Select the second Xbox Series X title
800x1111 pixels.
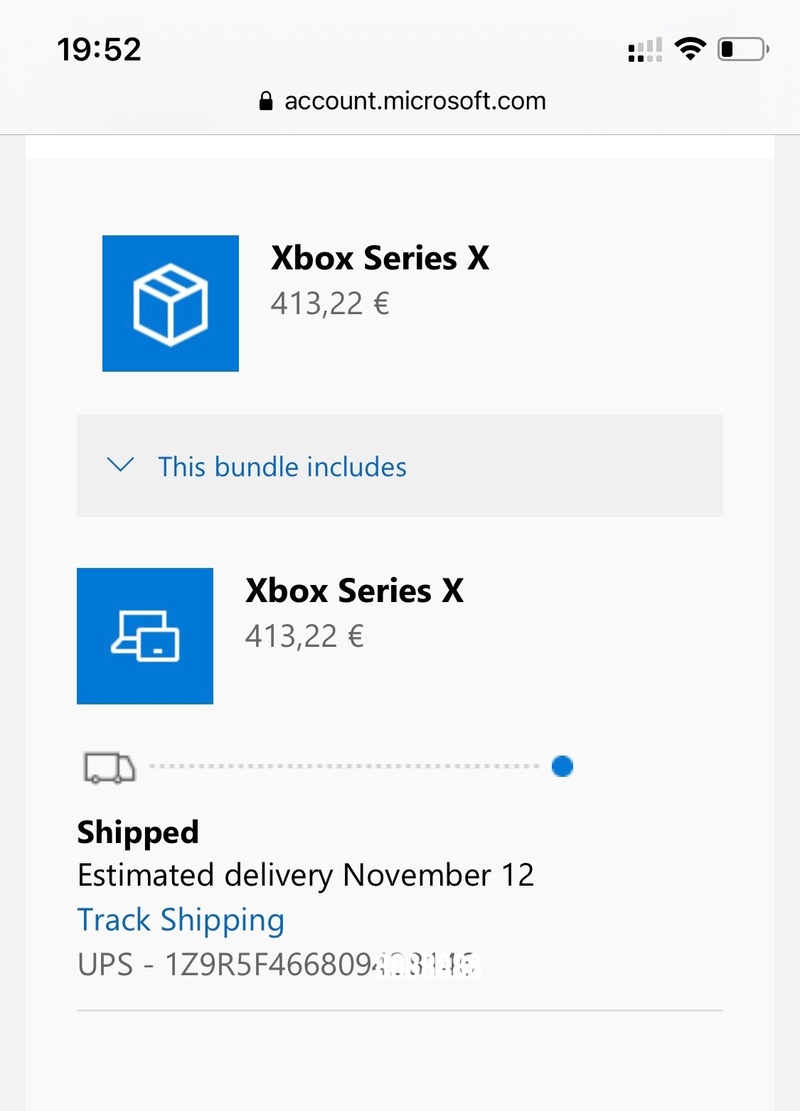[354, 590]
